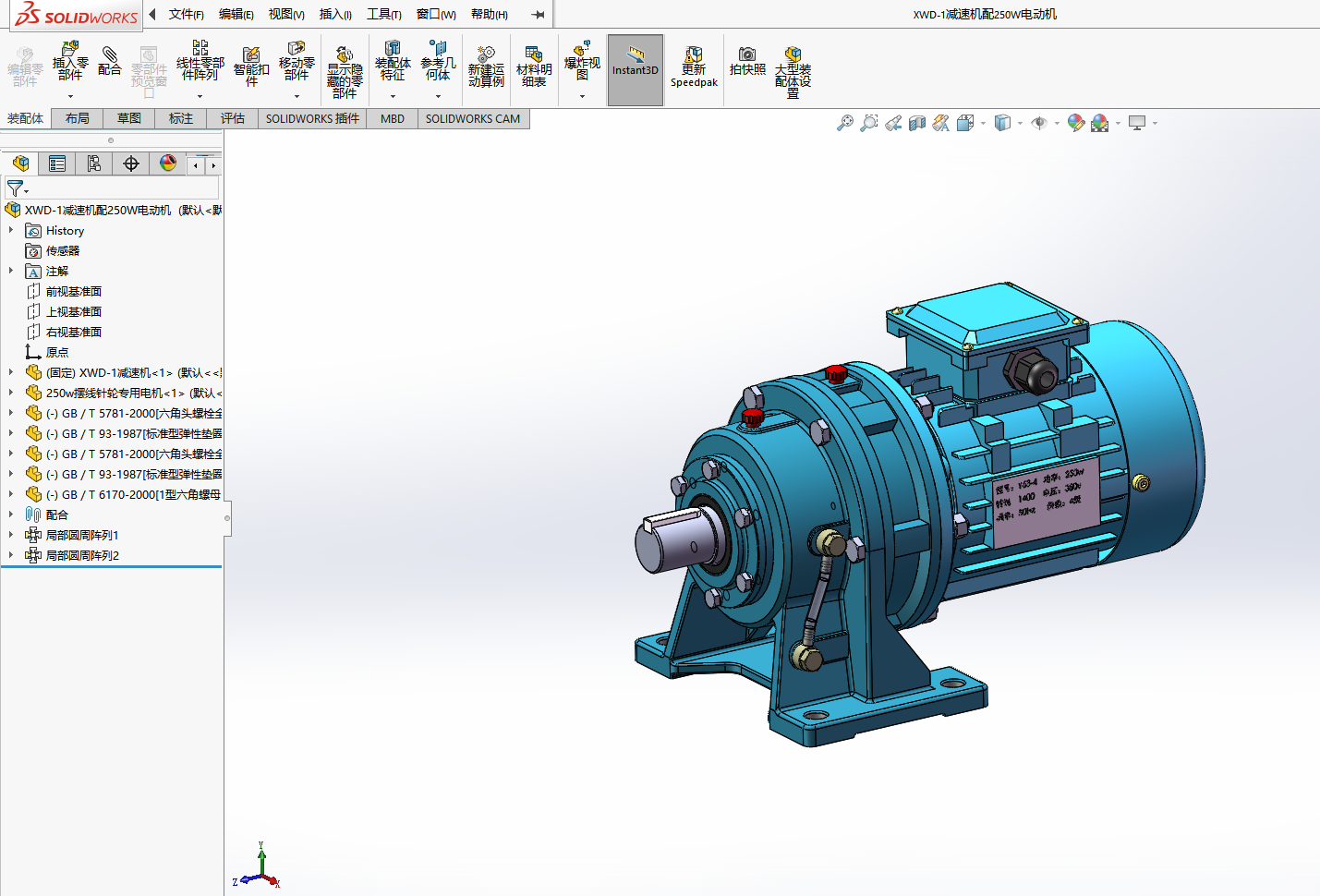Expand the 注解 annotations node
The image size is (1320, 896).
[11, 271]
